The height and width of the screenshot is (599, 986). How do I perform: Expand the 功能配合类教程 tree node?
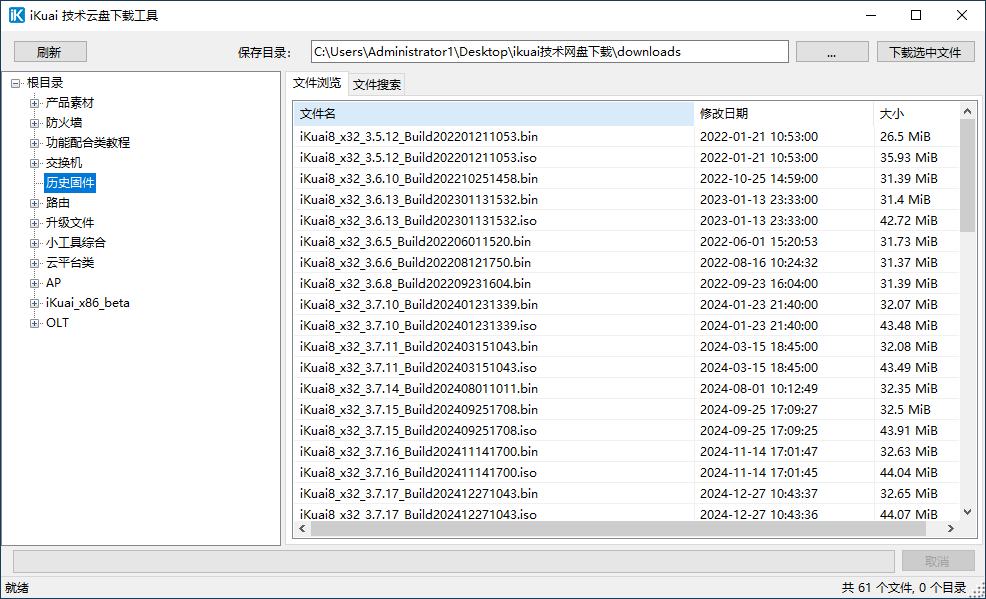click(35, 143)
